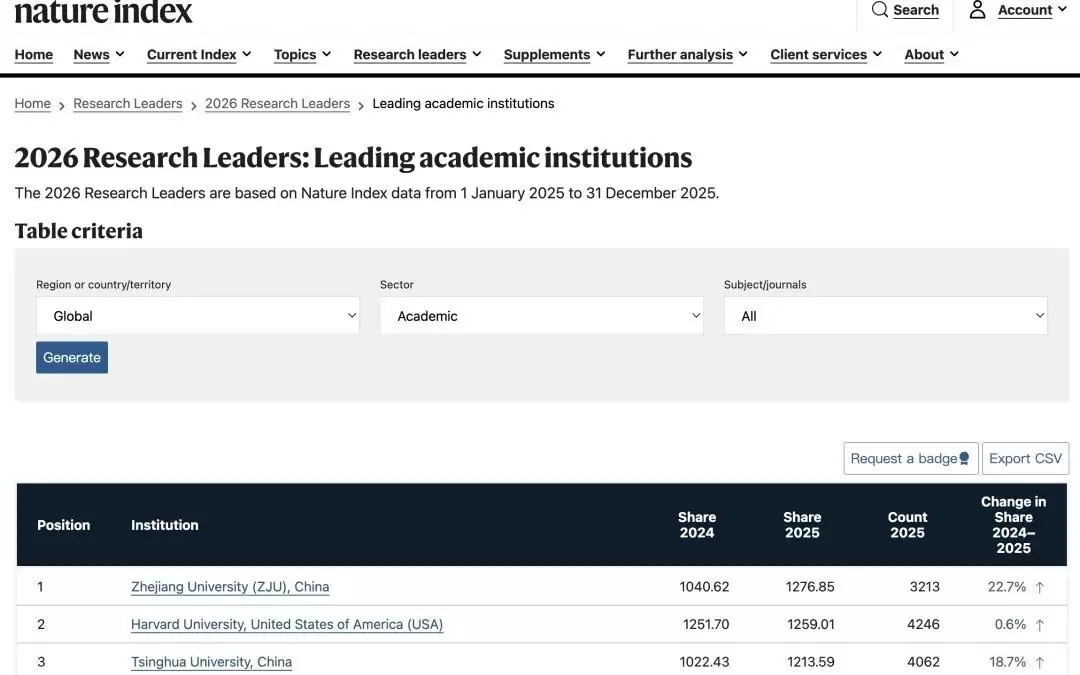The width and height of the screenshot is (1080, 675).
Task: Expand the About menu chevron
Action: (954, 54)
